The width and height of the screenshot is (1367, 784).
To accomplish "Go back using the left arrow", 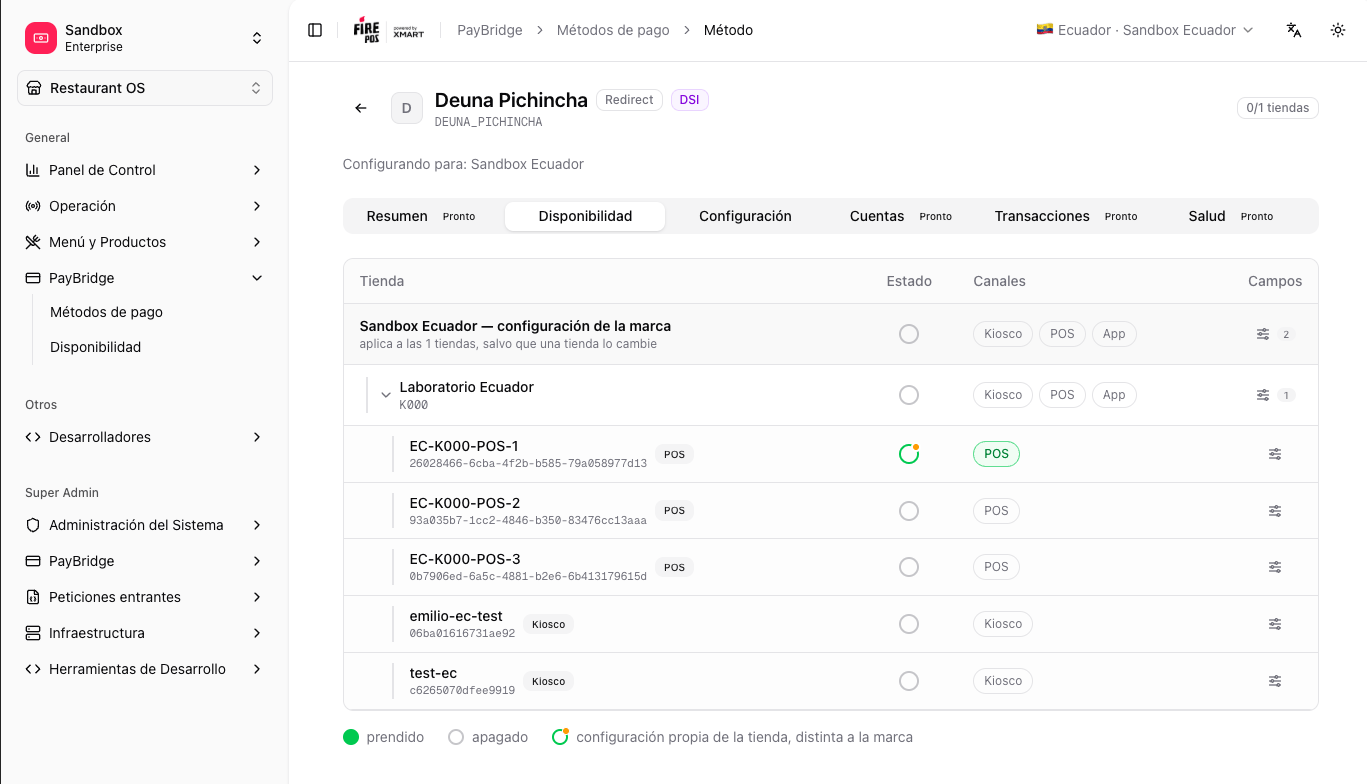I will click(361, 108).
